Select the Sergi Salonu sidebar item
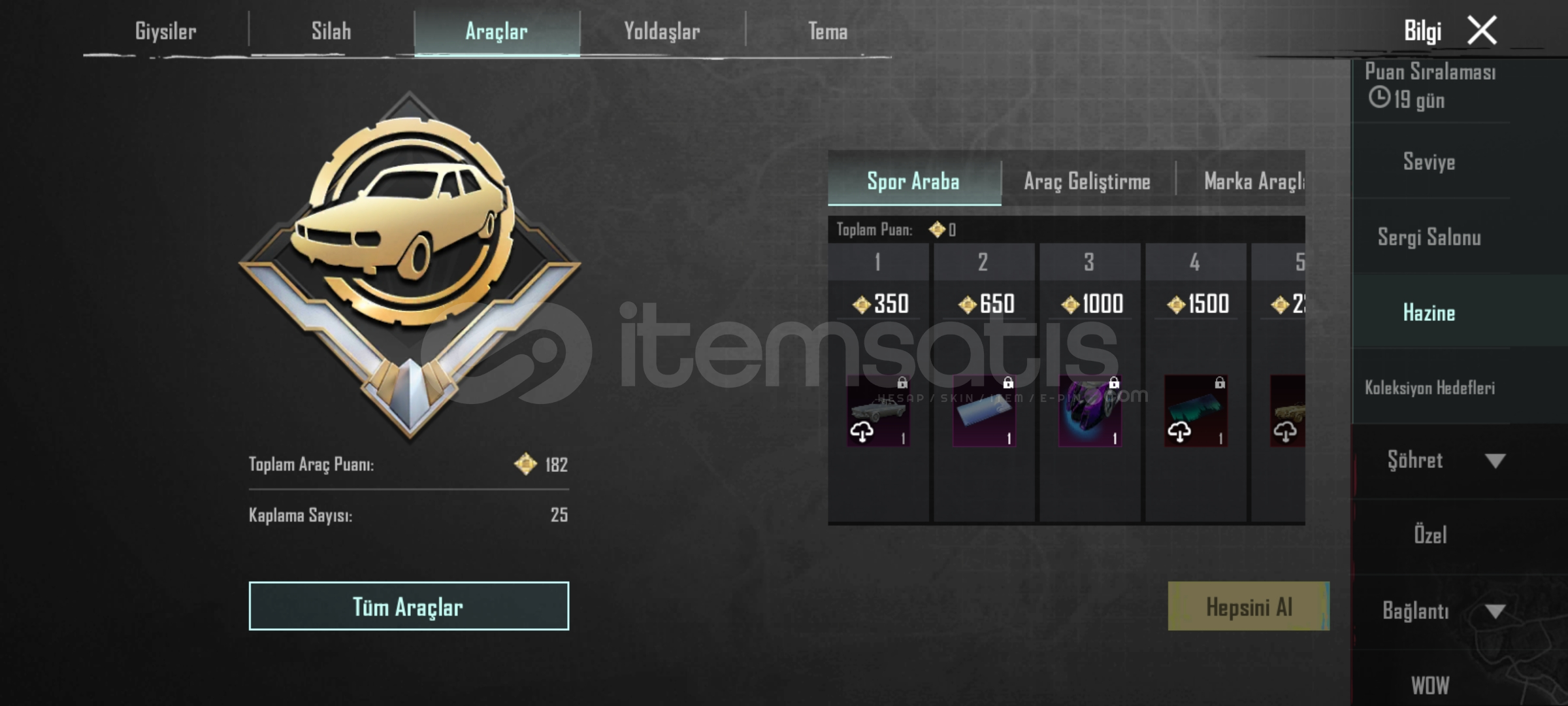This screenshot has height=706, width=1568. [1429, 237]
